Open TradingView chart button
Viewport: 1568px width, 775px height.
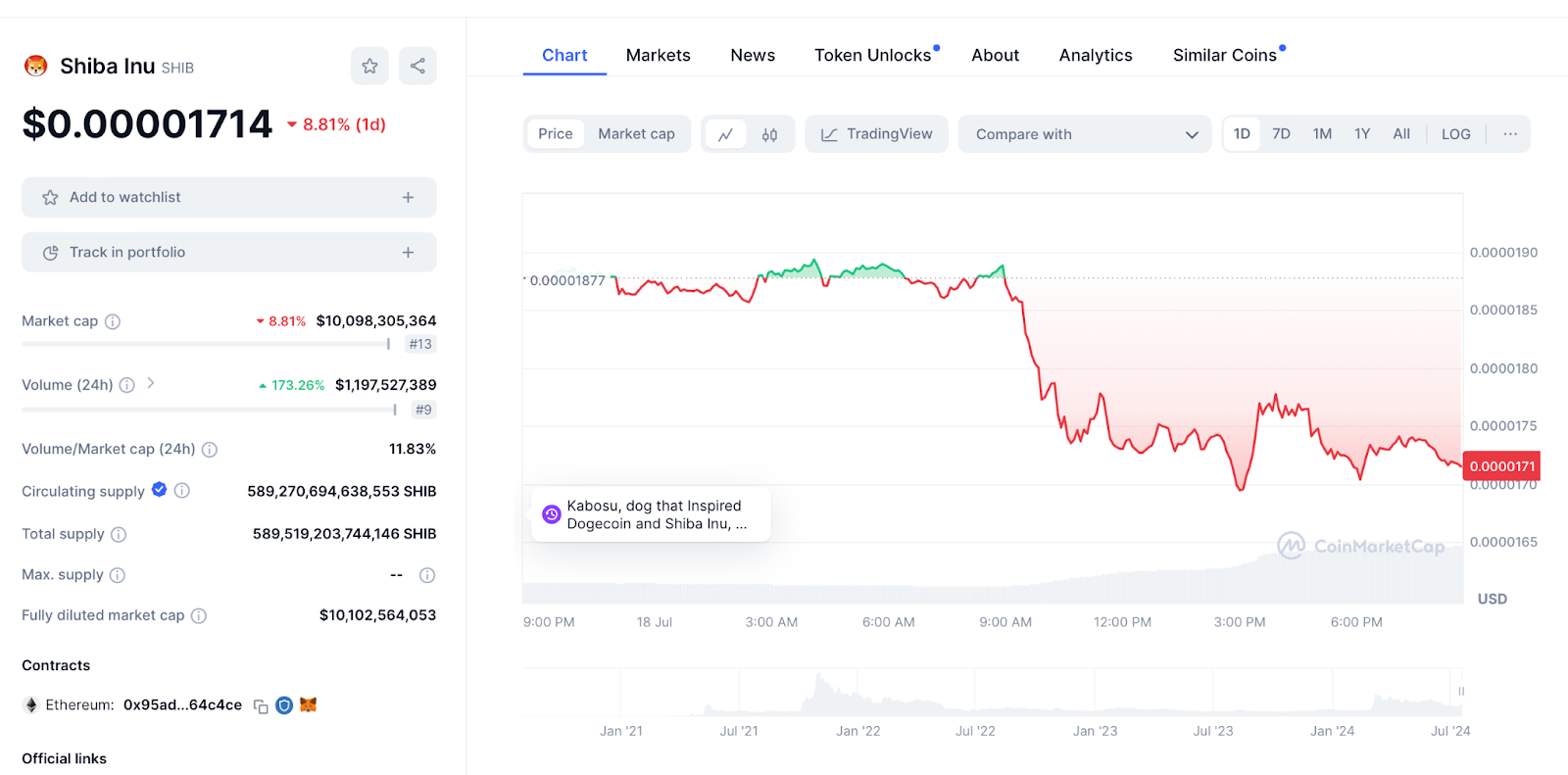tap(877, 134)
